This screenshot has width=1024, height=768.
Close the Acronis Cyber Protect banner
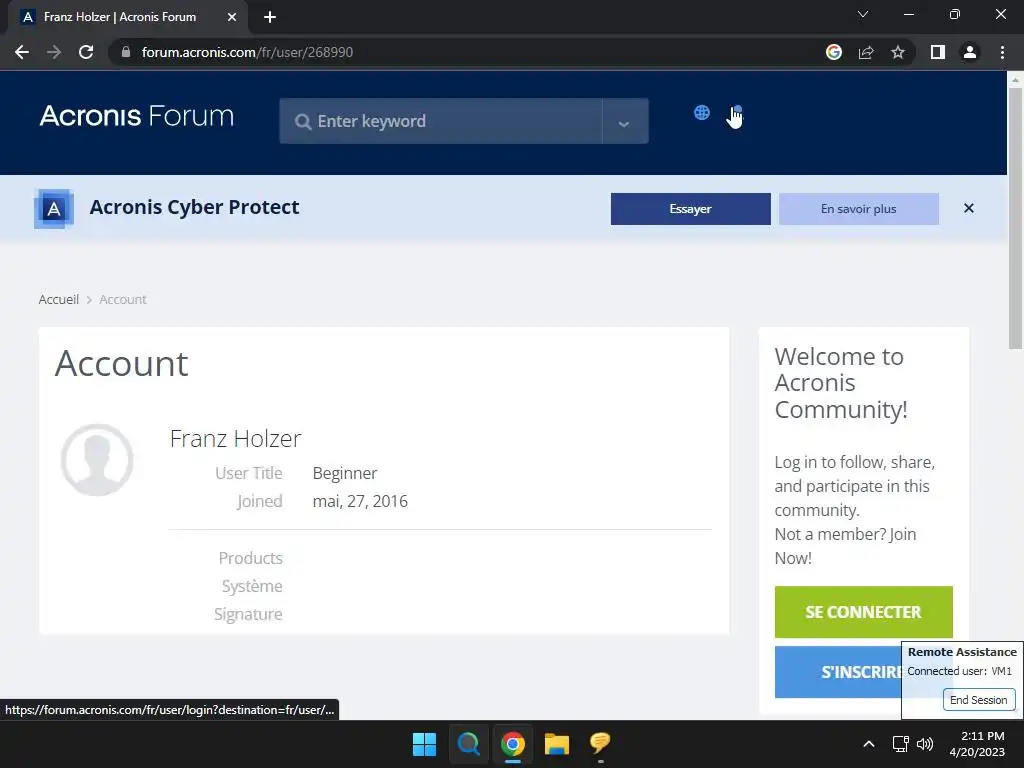point(968,208)
